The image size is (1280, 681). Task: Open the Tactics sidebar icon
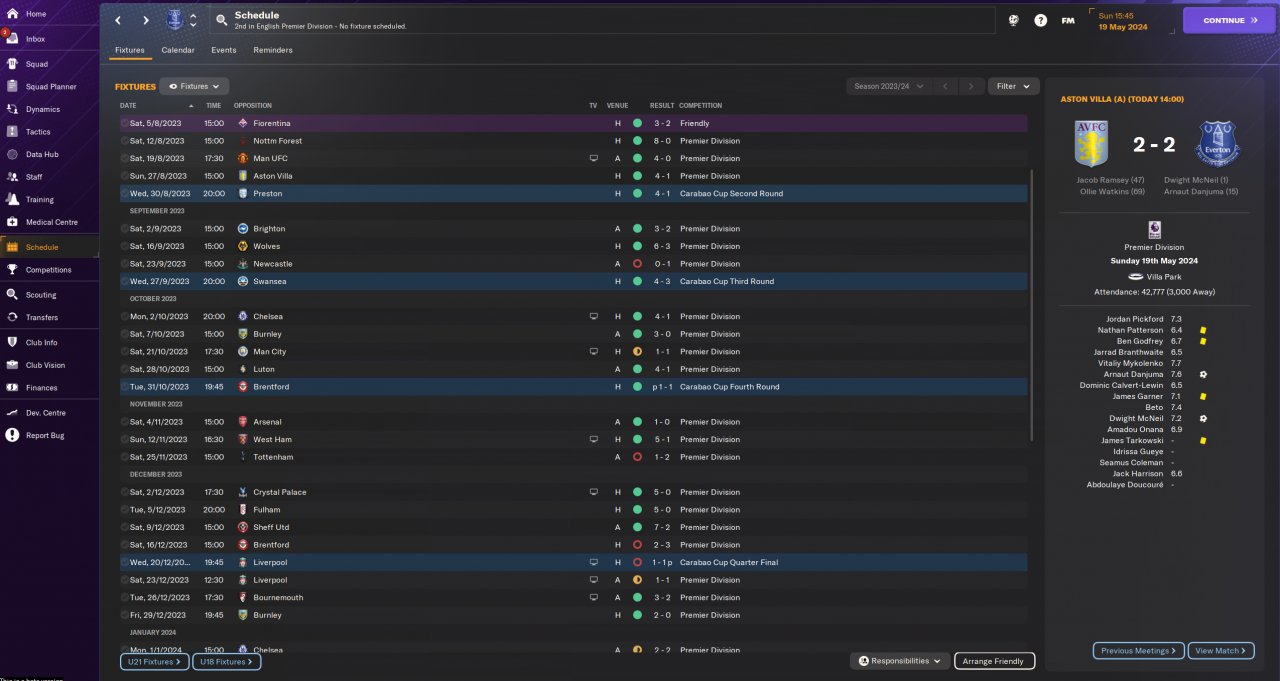[13, 132]
